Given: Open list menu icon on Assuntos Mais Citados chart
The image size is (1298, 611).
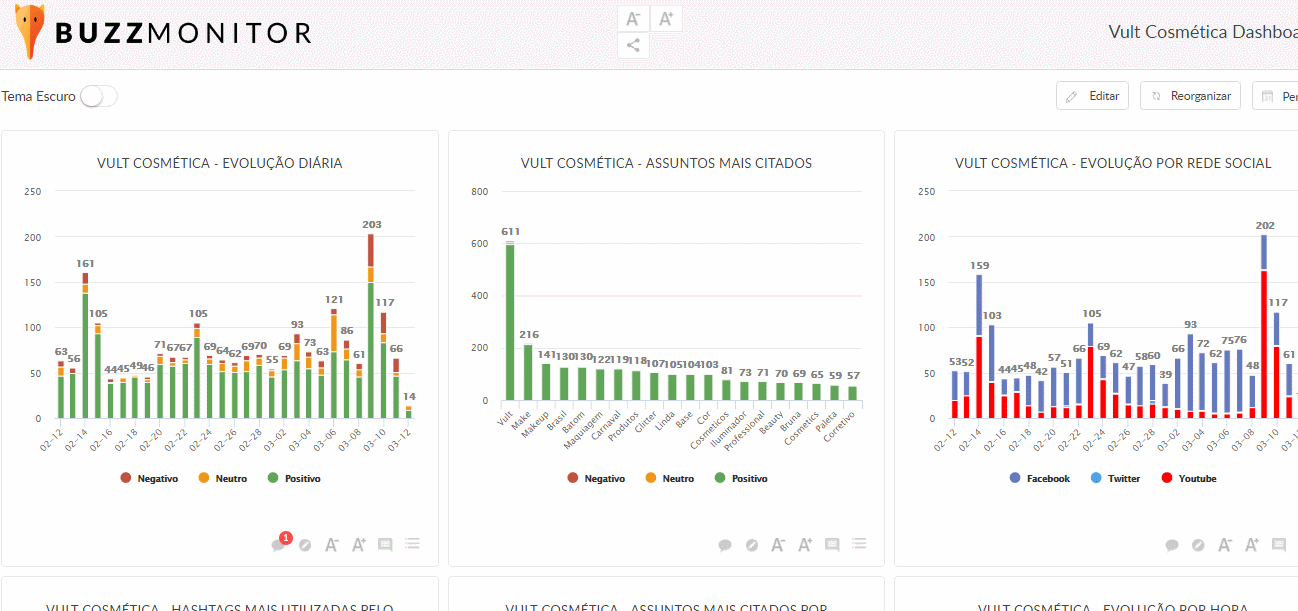Looking at the screenshot, I should coord(858,544).
